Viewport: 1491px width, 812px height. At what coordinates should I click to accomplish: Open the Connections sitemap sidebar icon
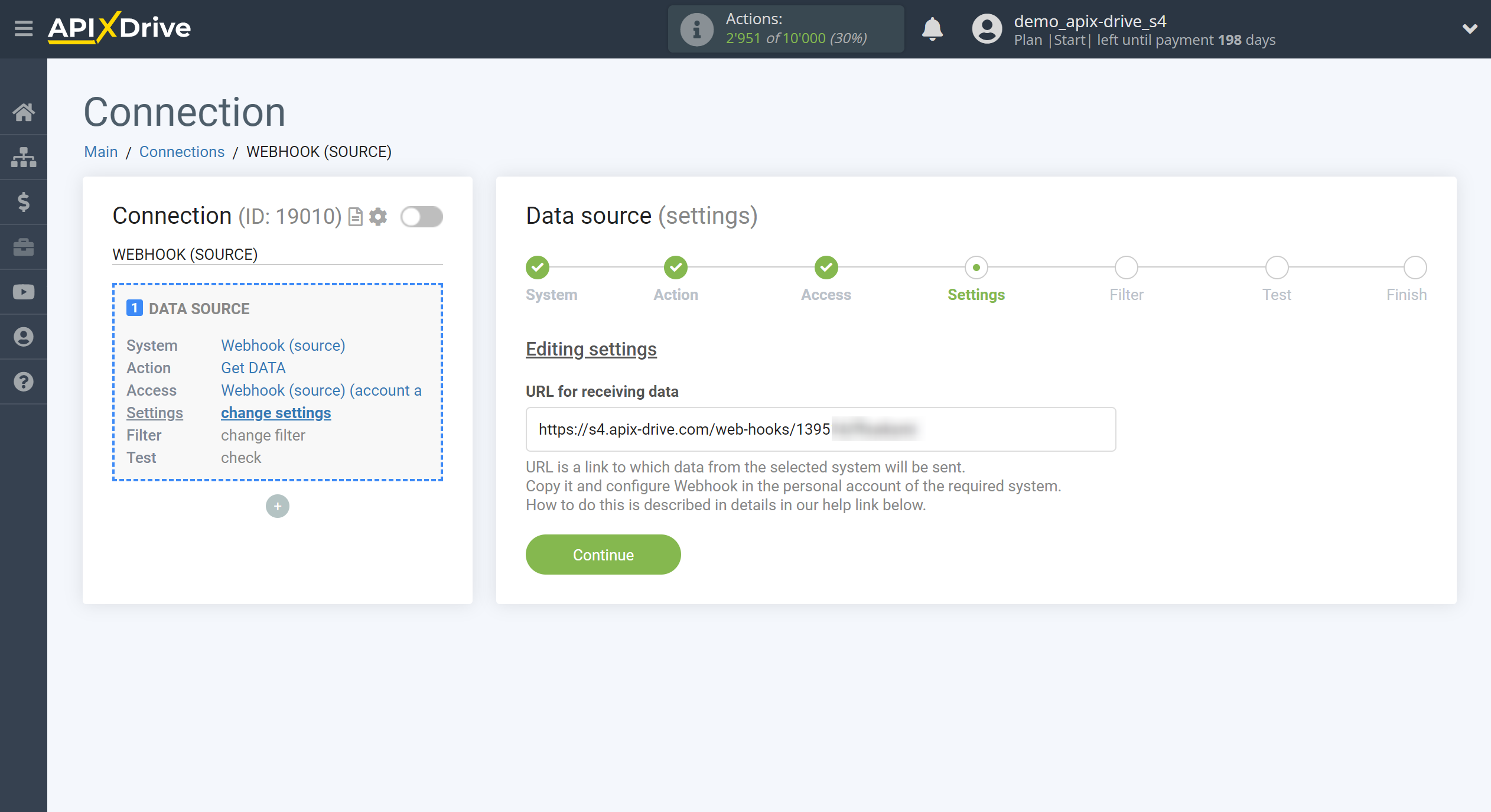(24, 157)
